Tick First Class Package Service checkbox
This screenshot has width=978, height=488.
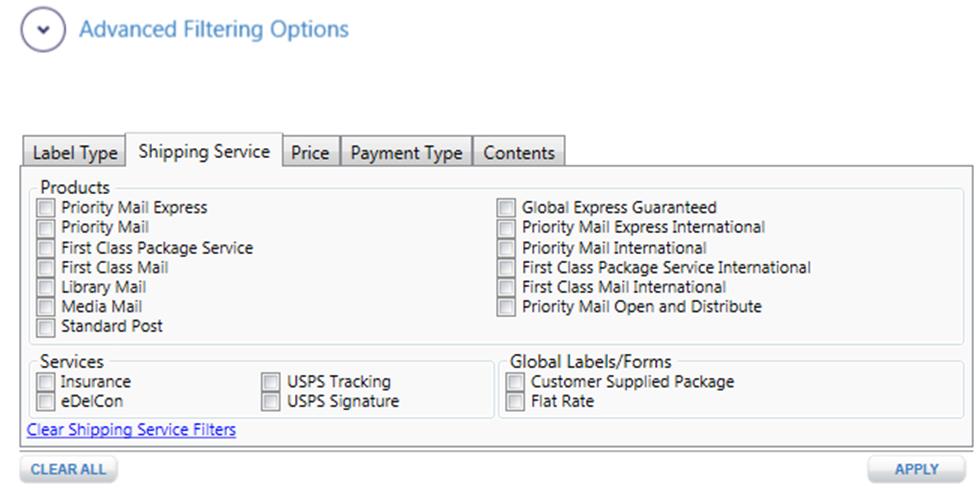click(46, 248)
